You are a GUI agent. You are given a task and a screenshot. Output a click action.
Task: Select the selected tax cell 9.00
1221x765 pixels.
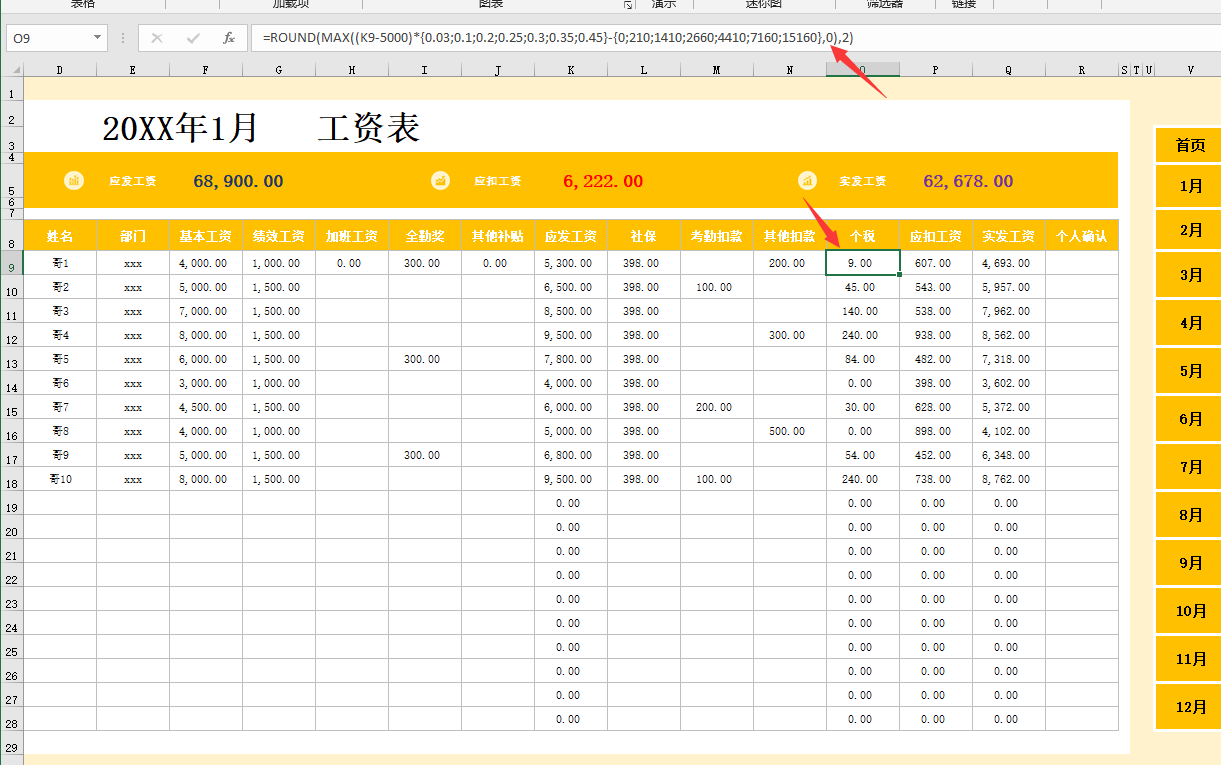click(863, 263)
